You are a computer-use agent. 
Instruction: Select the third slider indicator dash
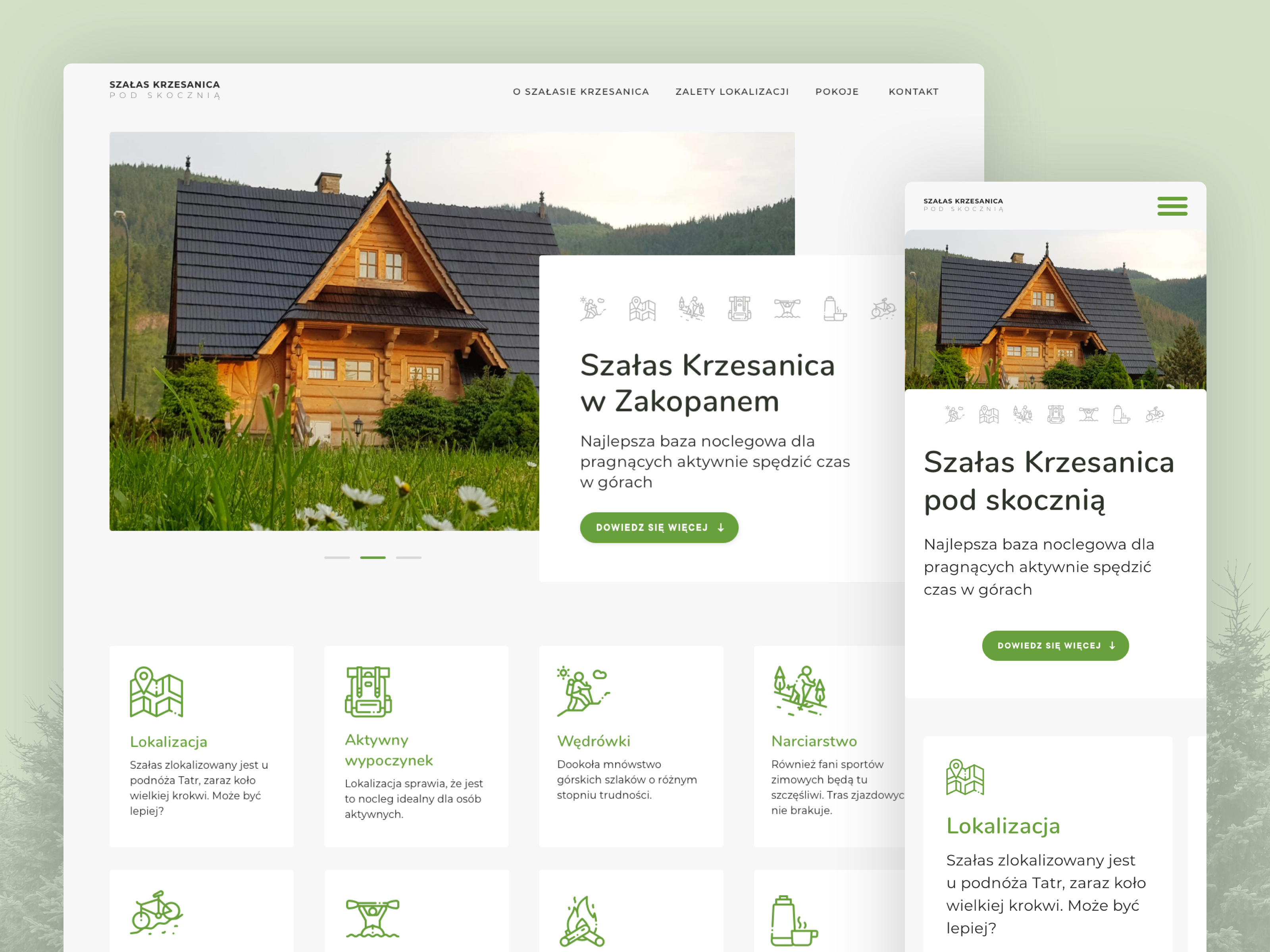coord(408,557)
